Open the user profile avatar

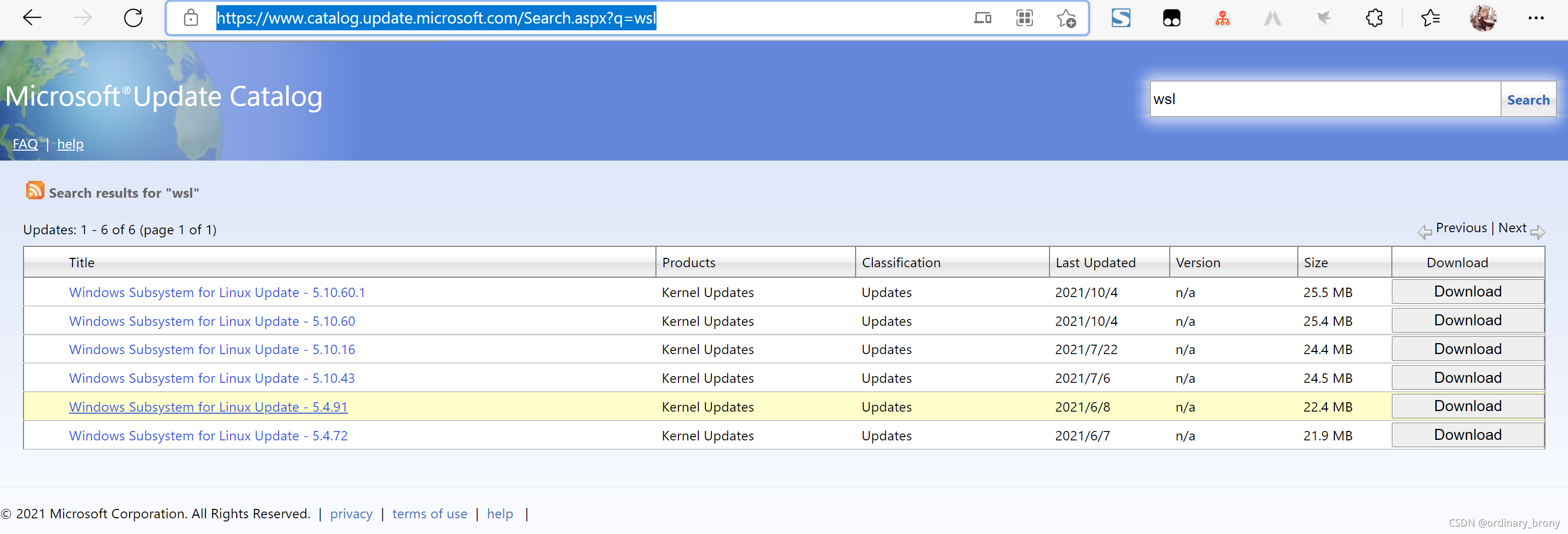coord(1483,18)
